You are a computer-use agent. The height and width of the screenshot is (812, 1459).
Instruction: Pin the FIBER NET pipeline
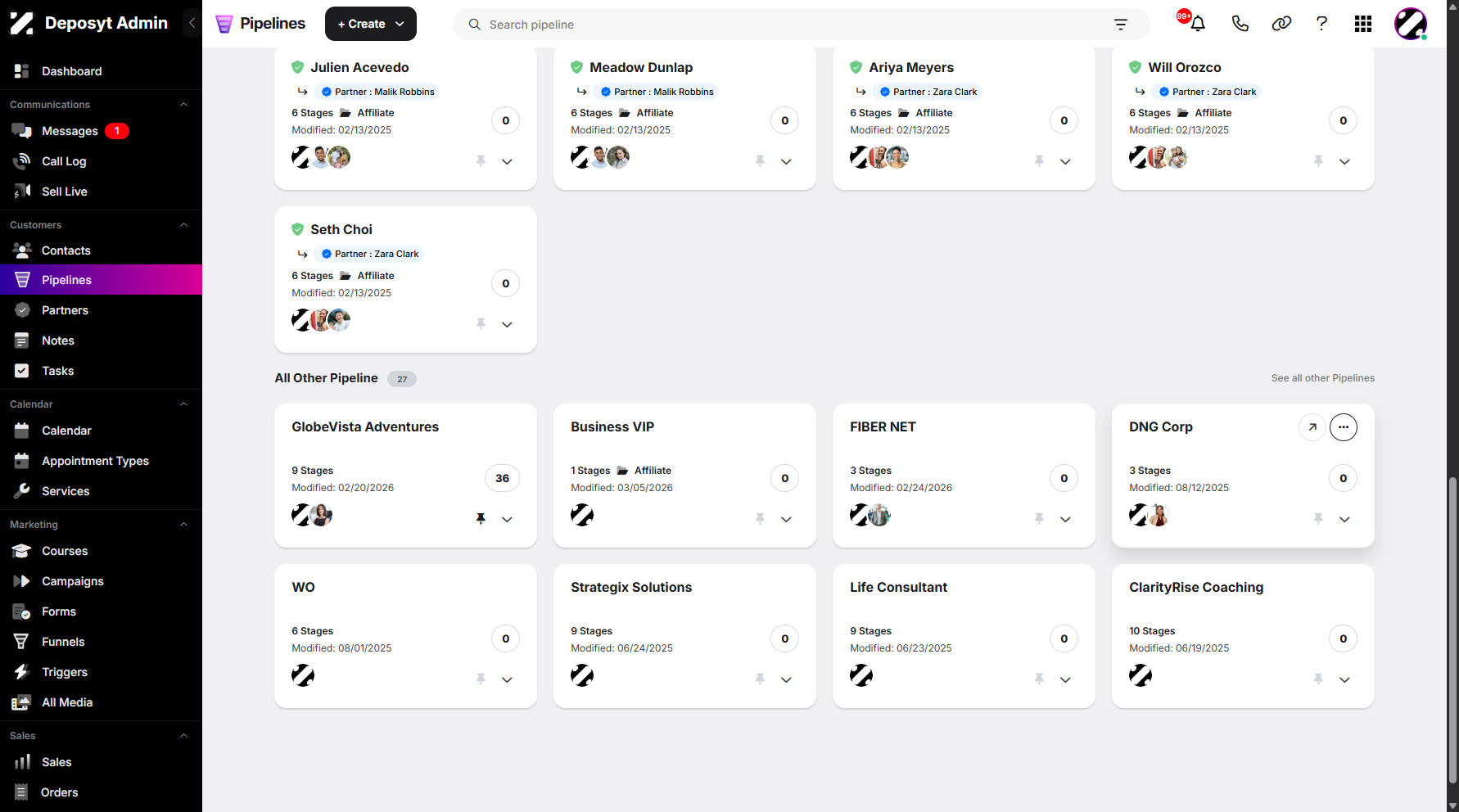pyautogui.click(x=1039, y=518)
